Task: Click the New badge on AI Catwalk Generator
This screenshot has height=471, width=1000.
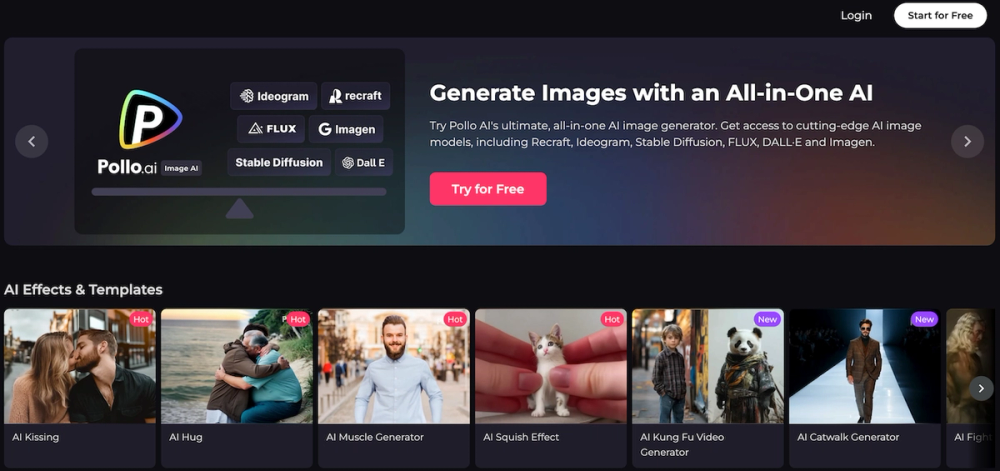Action: [925, 319]
